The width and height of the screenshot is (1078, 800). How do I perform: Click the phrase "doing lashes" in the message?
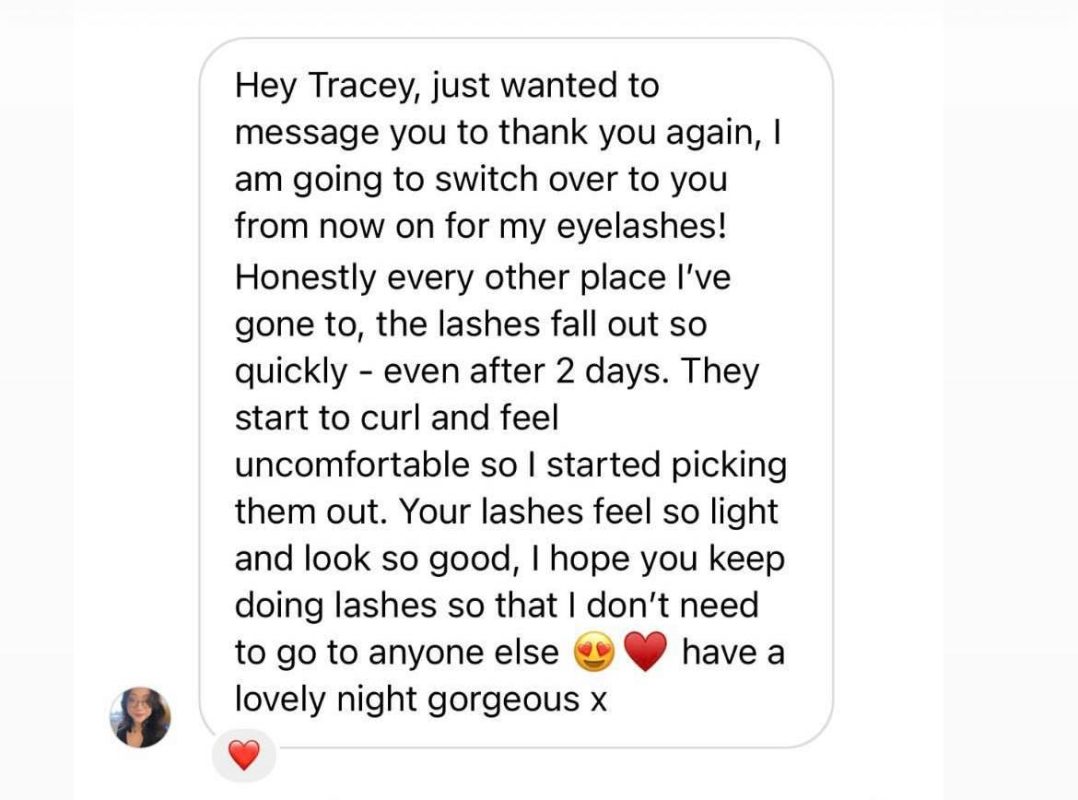coord(335,606)
